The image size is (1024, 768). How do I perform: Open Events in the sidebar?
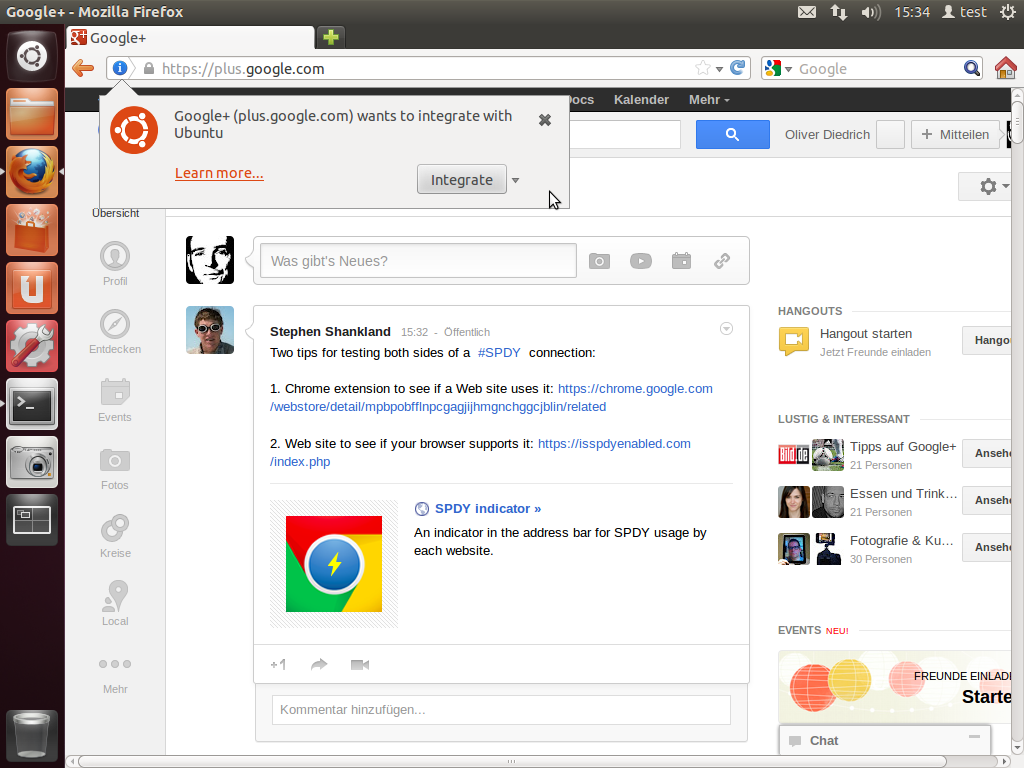point(115,392)
